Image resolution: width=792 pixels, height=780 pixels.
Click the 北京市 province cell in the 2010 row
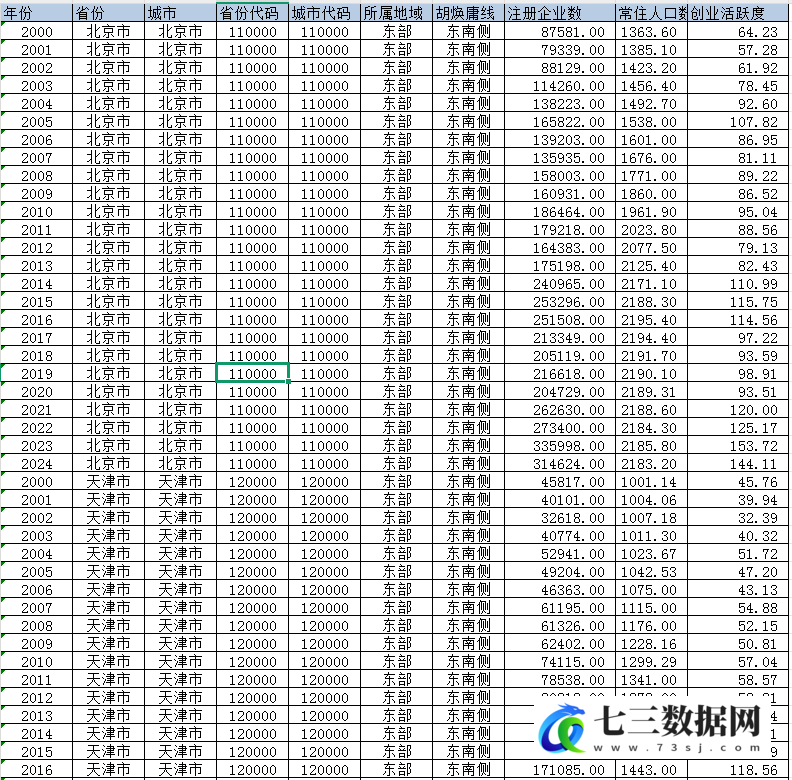109,212
